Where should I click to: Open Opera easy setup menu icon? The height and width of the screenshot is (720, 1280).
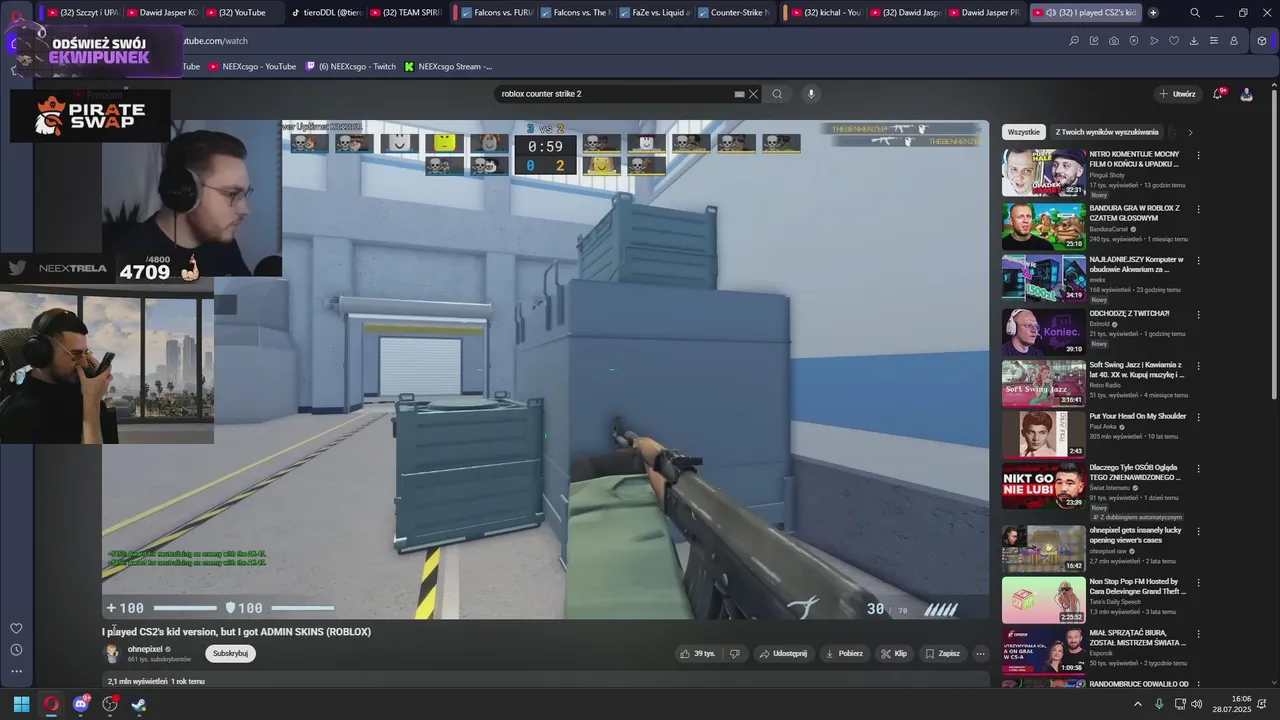(1214, 41)
